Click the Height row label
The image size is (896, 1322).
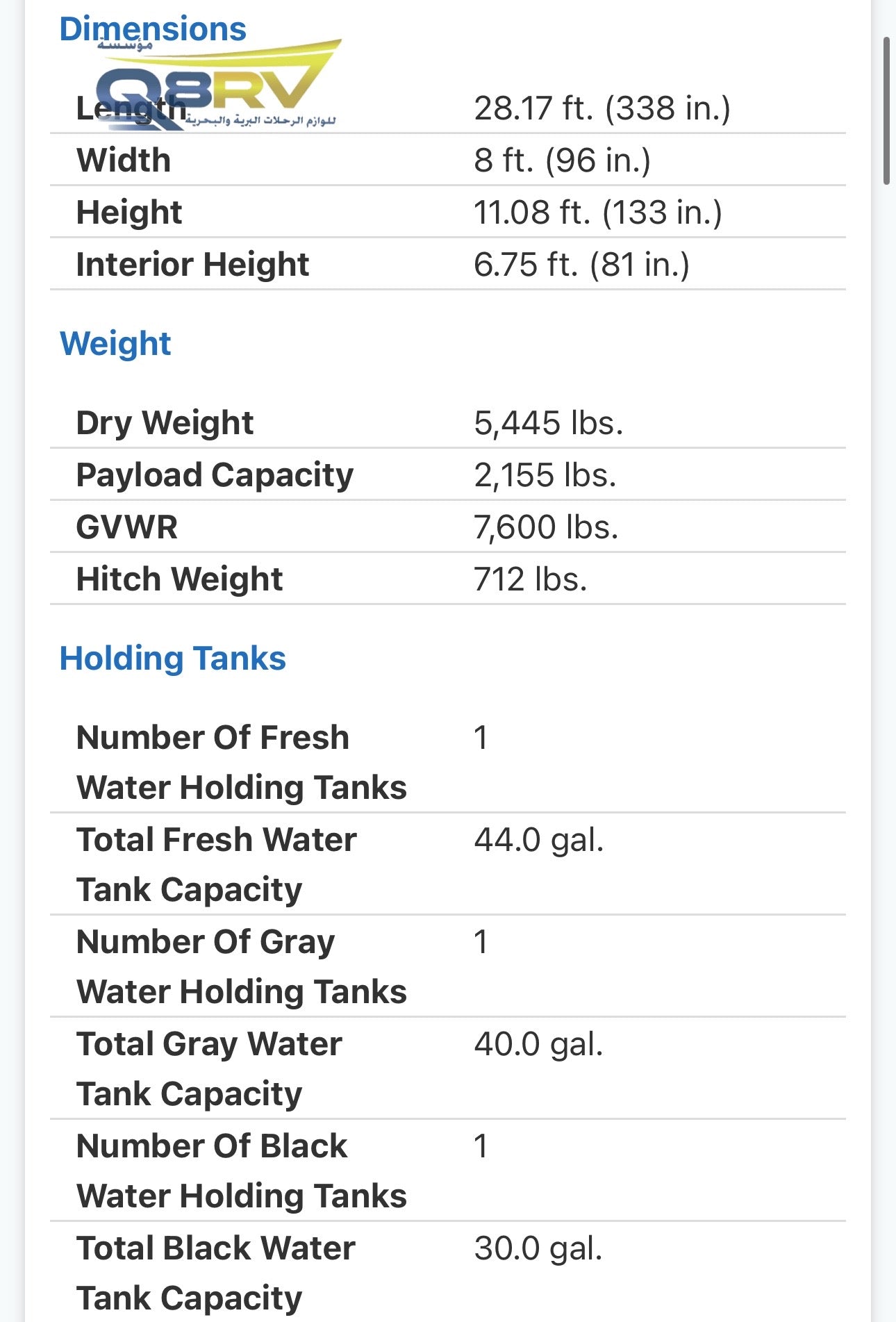tap(129, 213)
